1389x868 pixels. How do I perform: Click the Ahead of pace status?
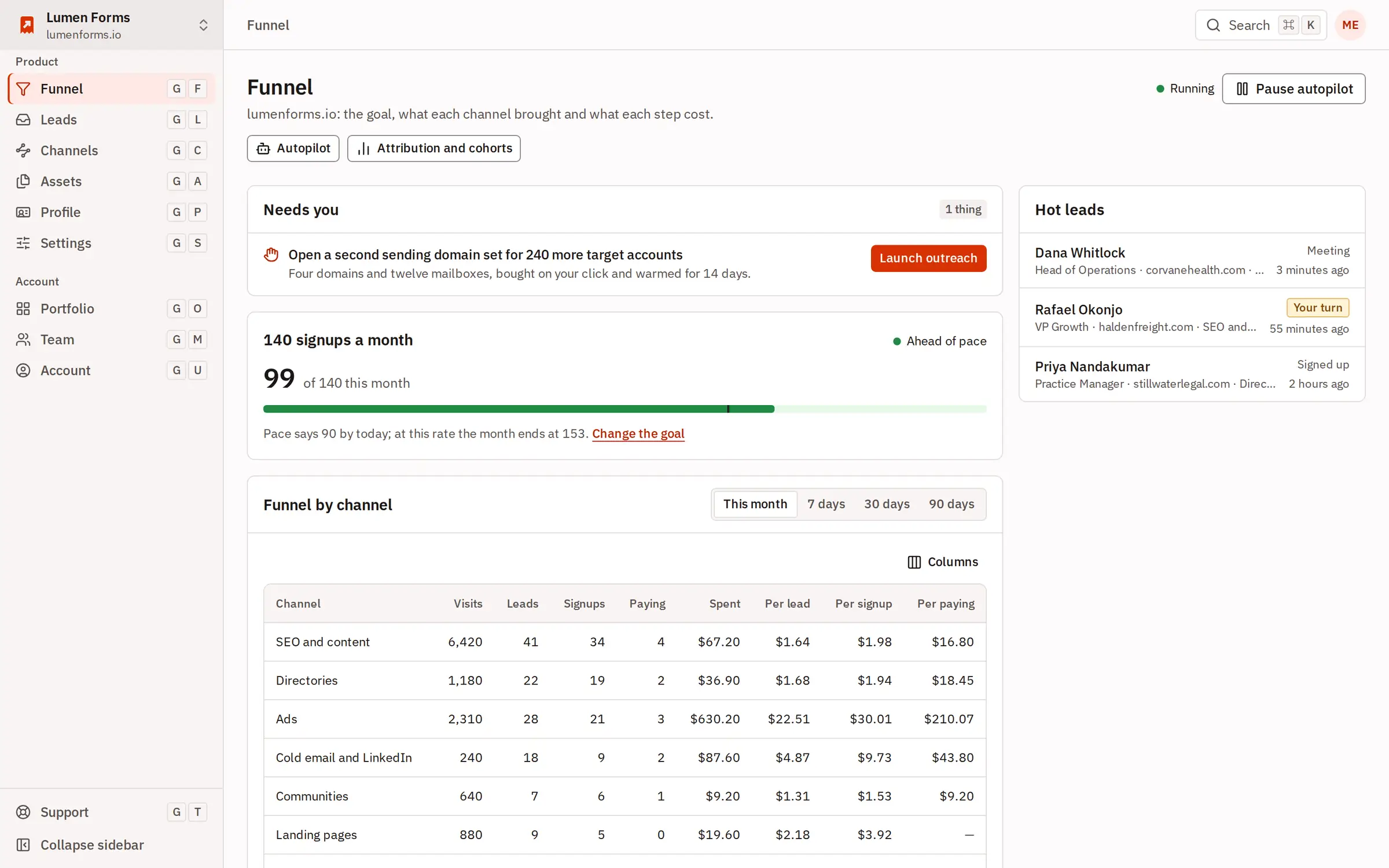click(940, 341)
